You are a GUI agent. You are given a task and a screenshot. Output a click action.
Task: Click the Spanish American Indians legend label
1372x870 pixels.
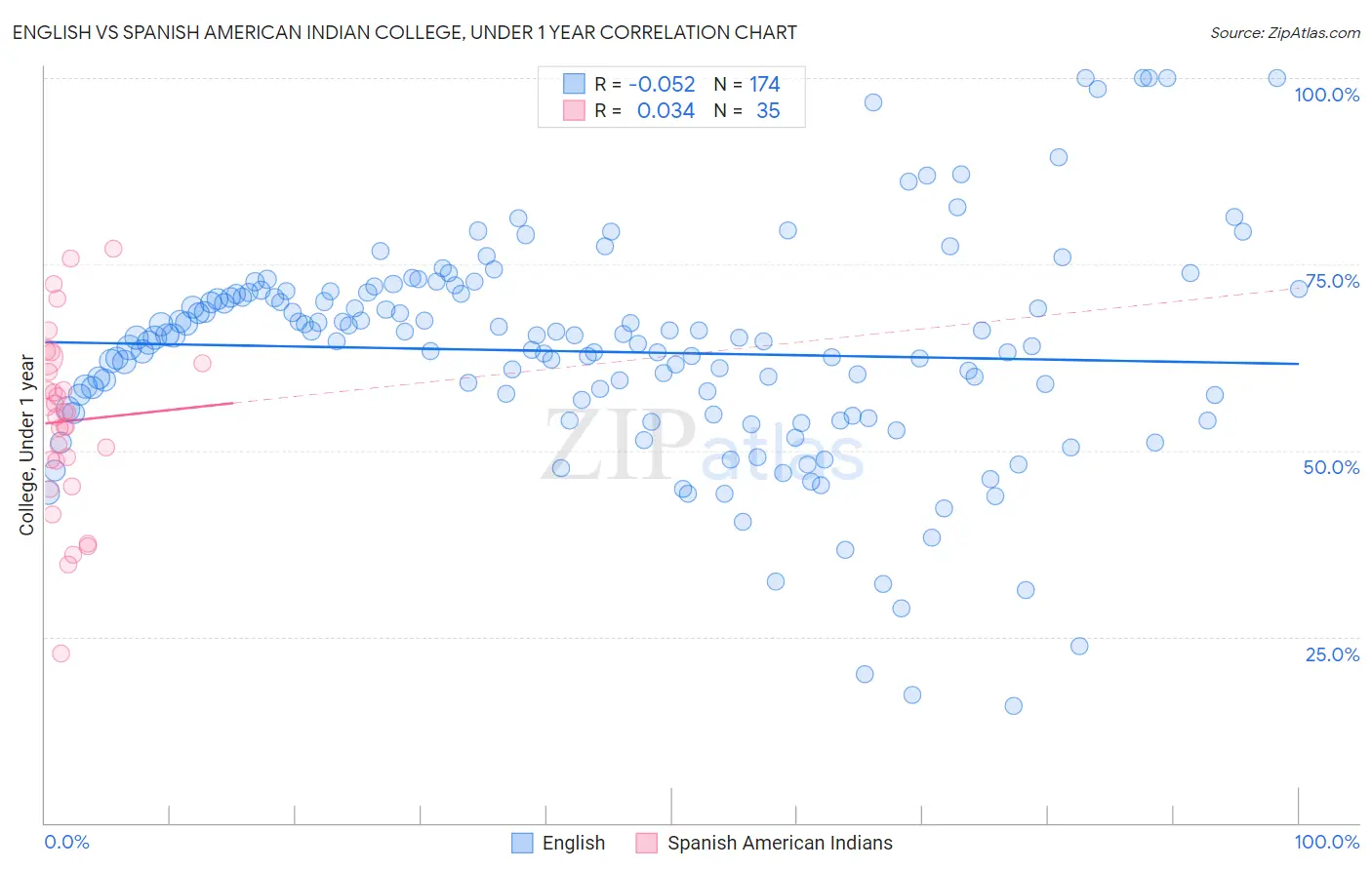pos(780,843)
